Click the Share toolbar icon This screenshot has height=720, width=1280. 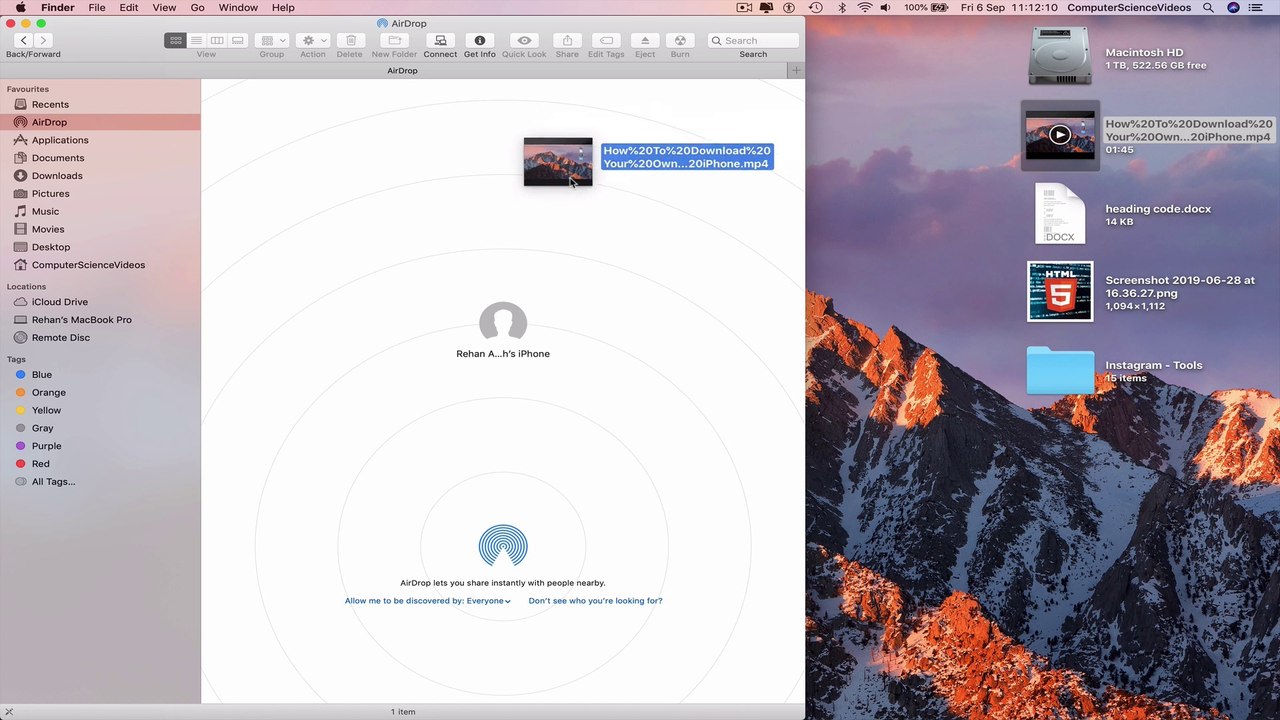tap(567, 40)
